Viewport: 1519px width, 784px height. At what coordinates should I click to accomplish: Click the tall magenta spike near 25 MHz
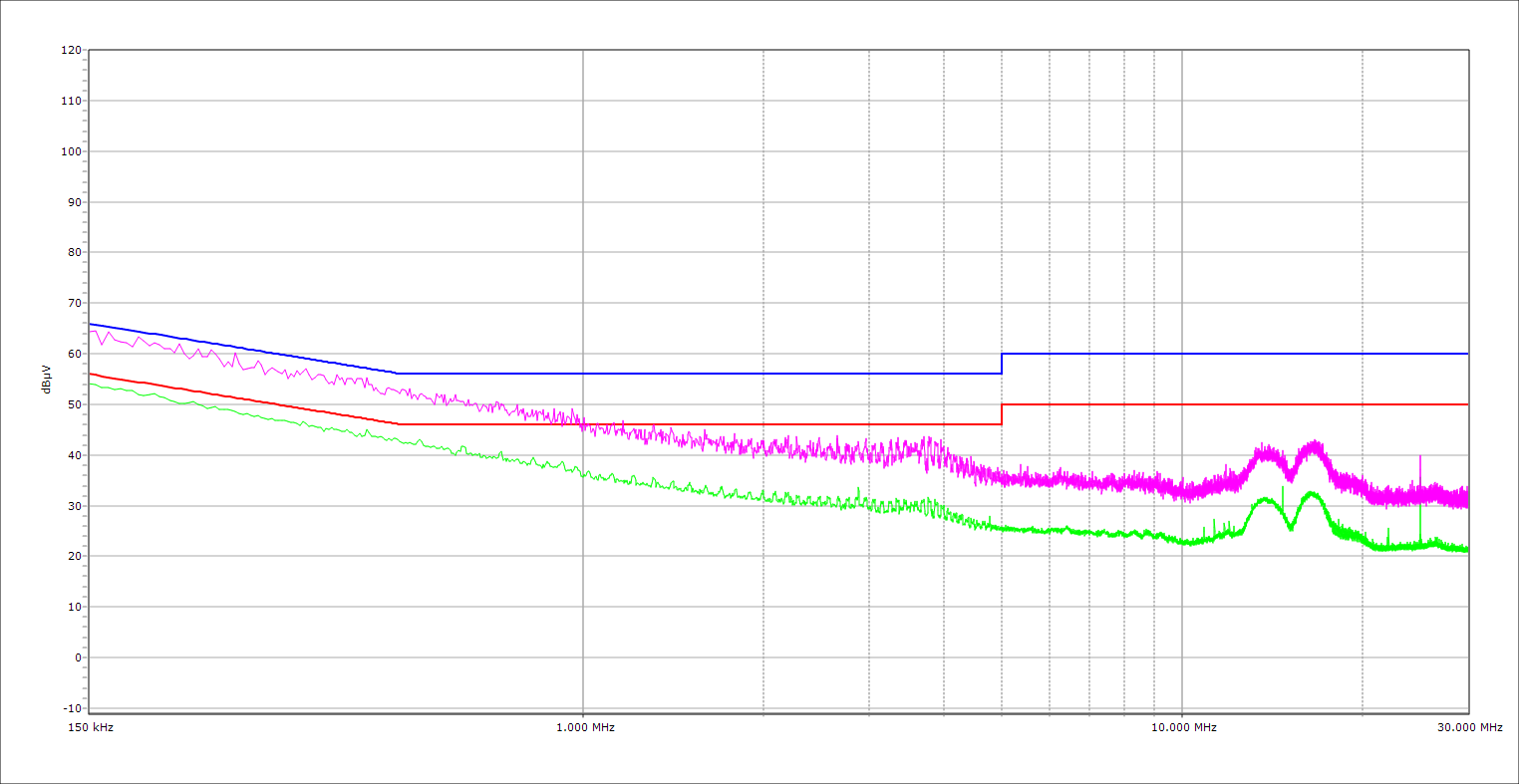point(1420,460)
